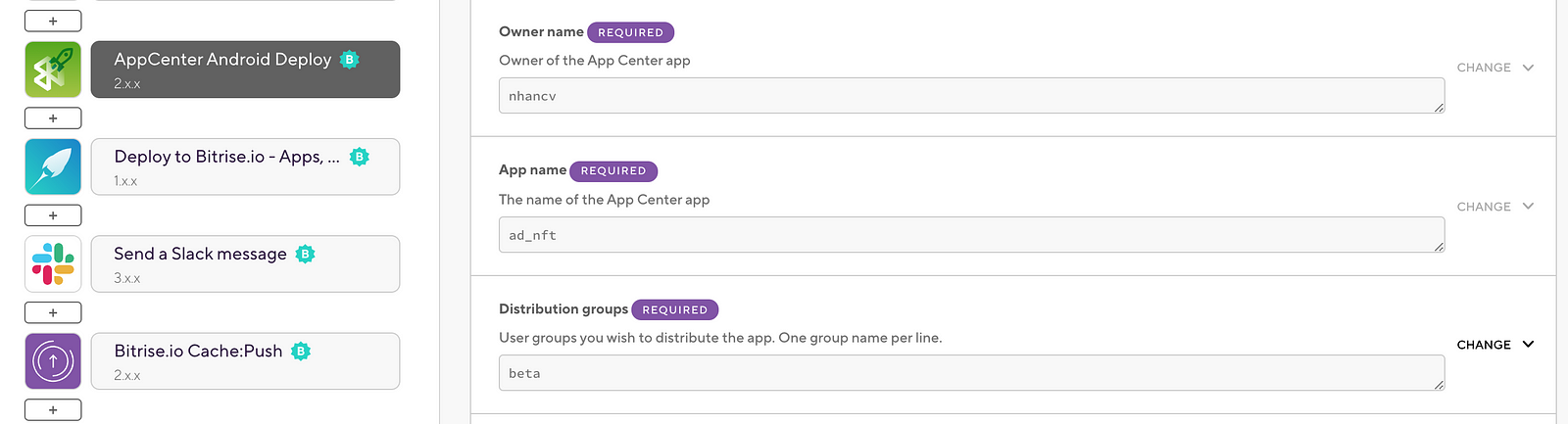Expand the Distribution groups chevron
This screenshot has height=424, width=1568.
click(1528, 345)
